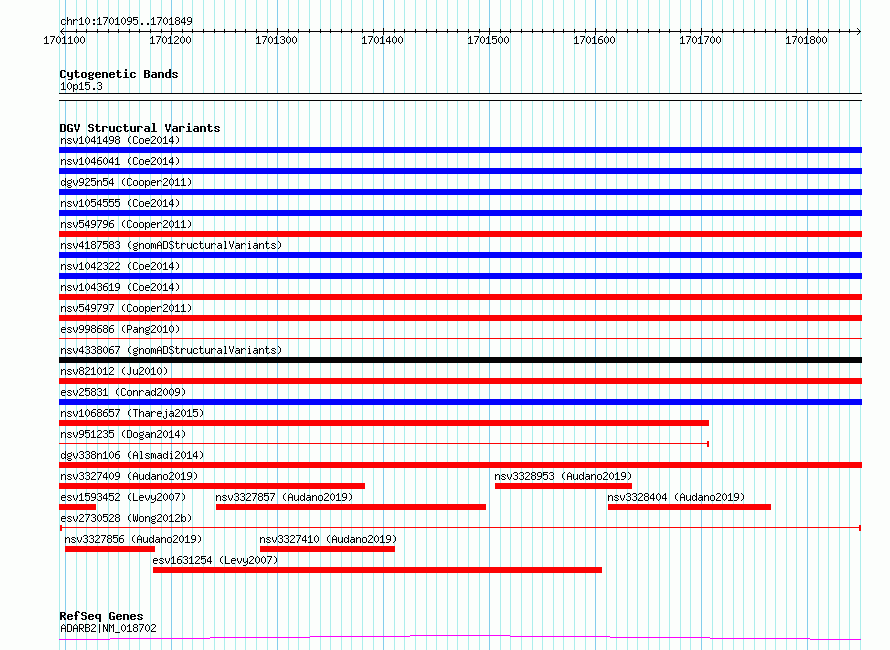Select ruler position 1701700
Screen dimensions: 890x650
pyautogui.click(x=700, y=41)
